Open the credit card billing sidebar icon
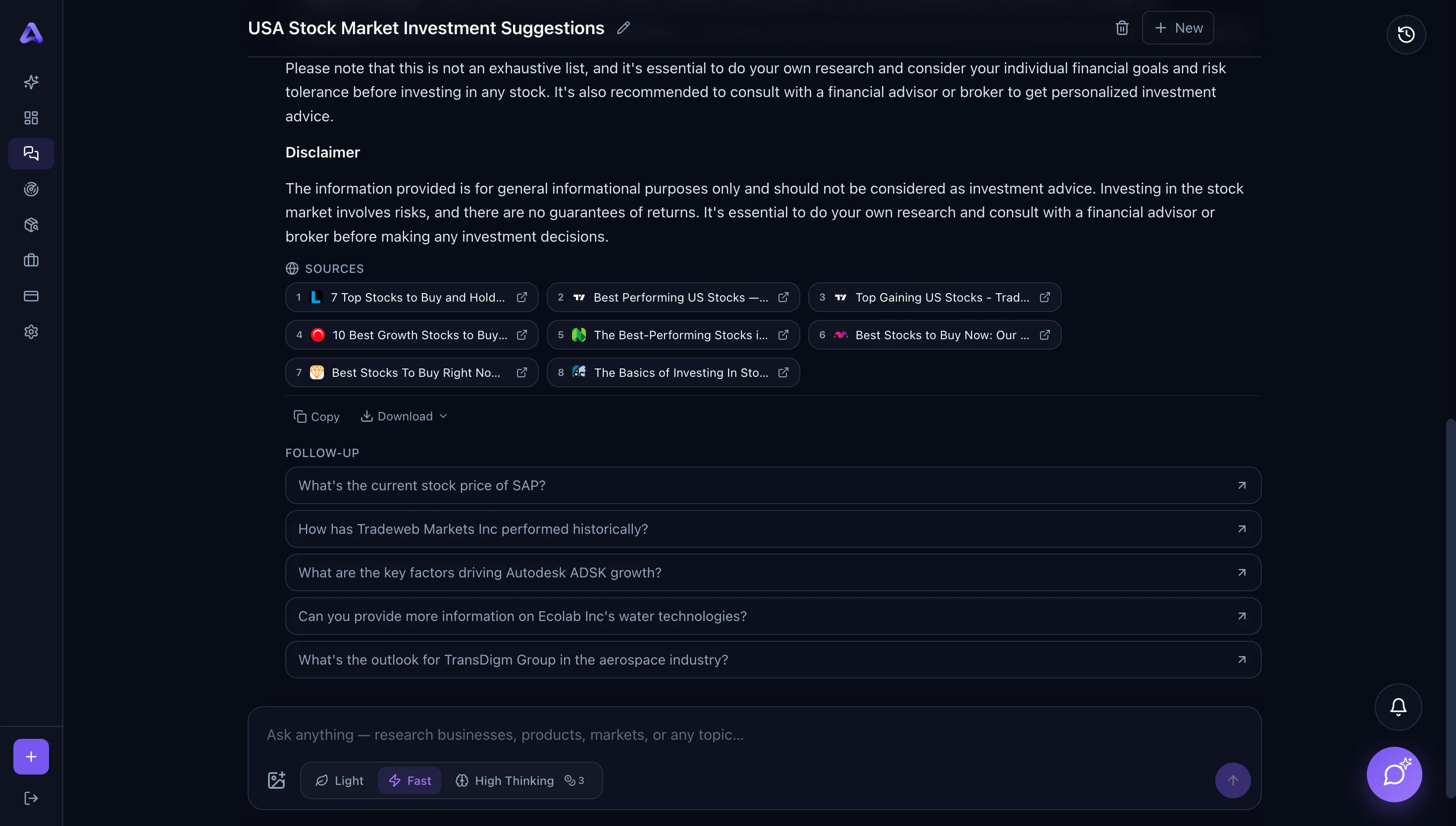The width and height of the screenshot is (1456, 826). [x=31, y=296]
